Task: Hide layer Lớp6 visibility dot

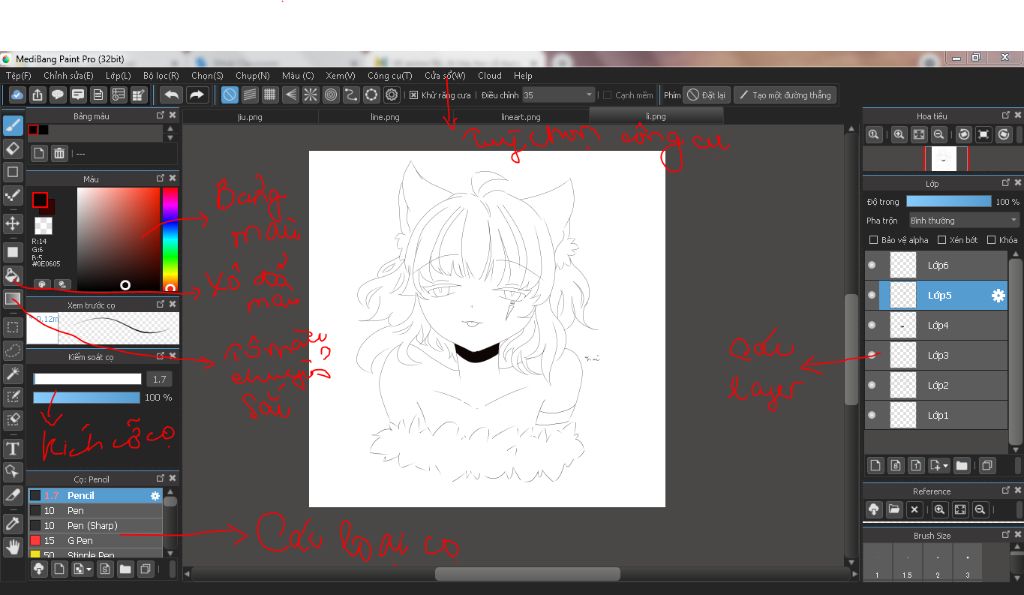Action: [872, 265]
